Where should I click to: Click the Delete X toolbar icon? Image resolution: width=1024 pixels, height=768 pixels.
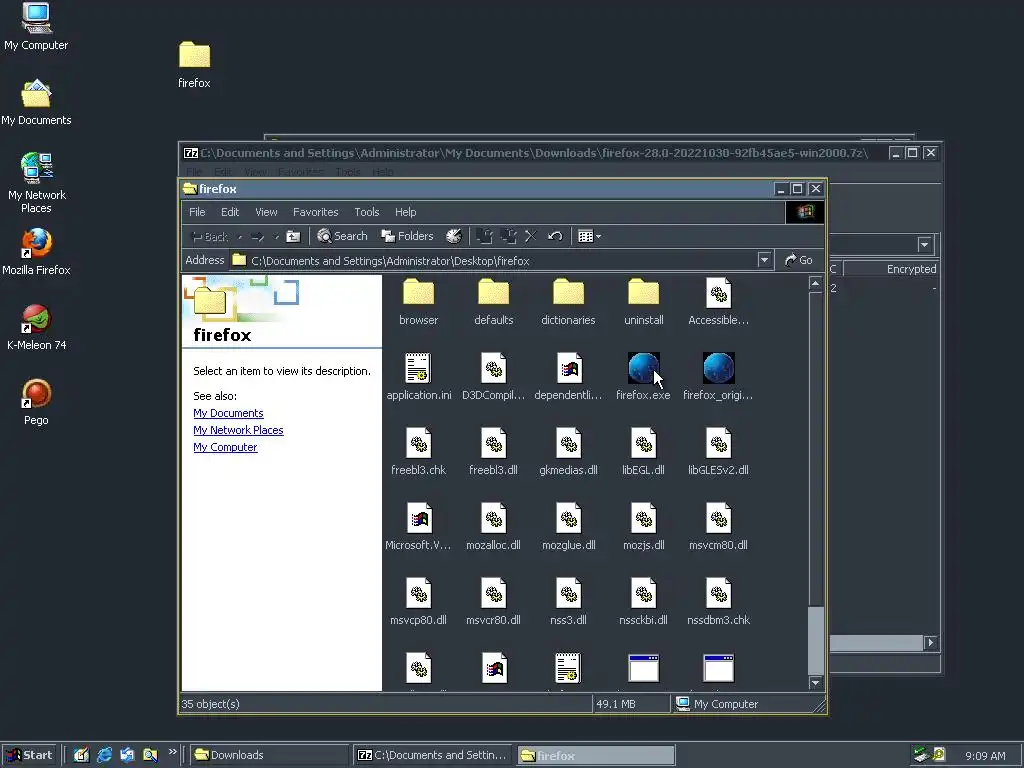point(531,236)
